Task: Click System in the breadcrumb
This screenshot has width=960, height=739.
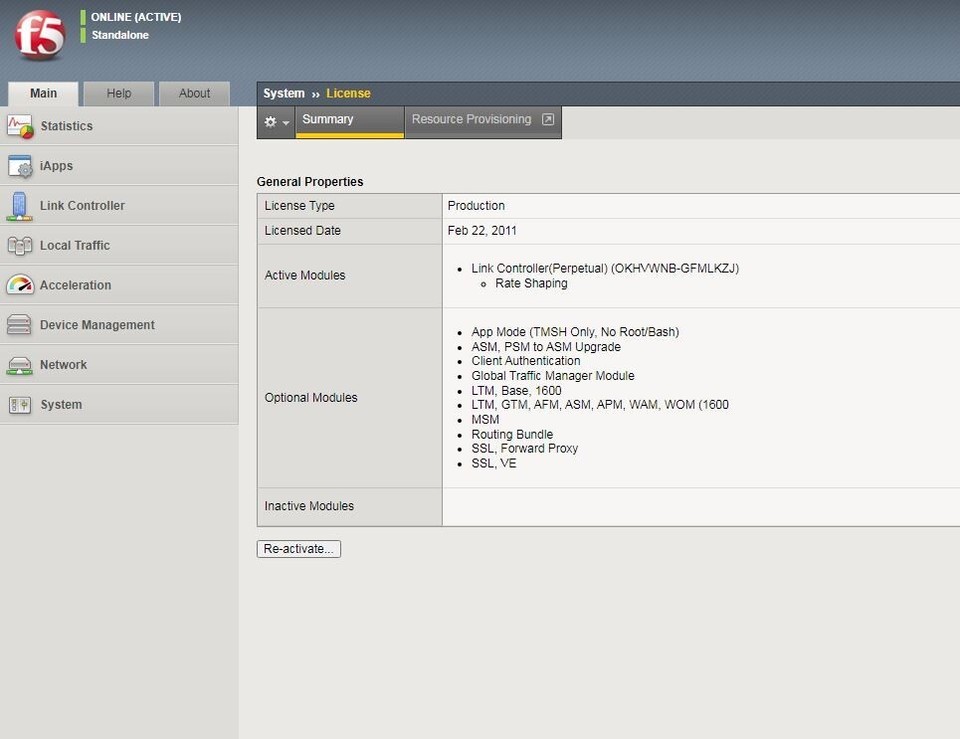Action: tap(283, 94)
